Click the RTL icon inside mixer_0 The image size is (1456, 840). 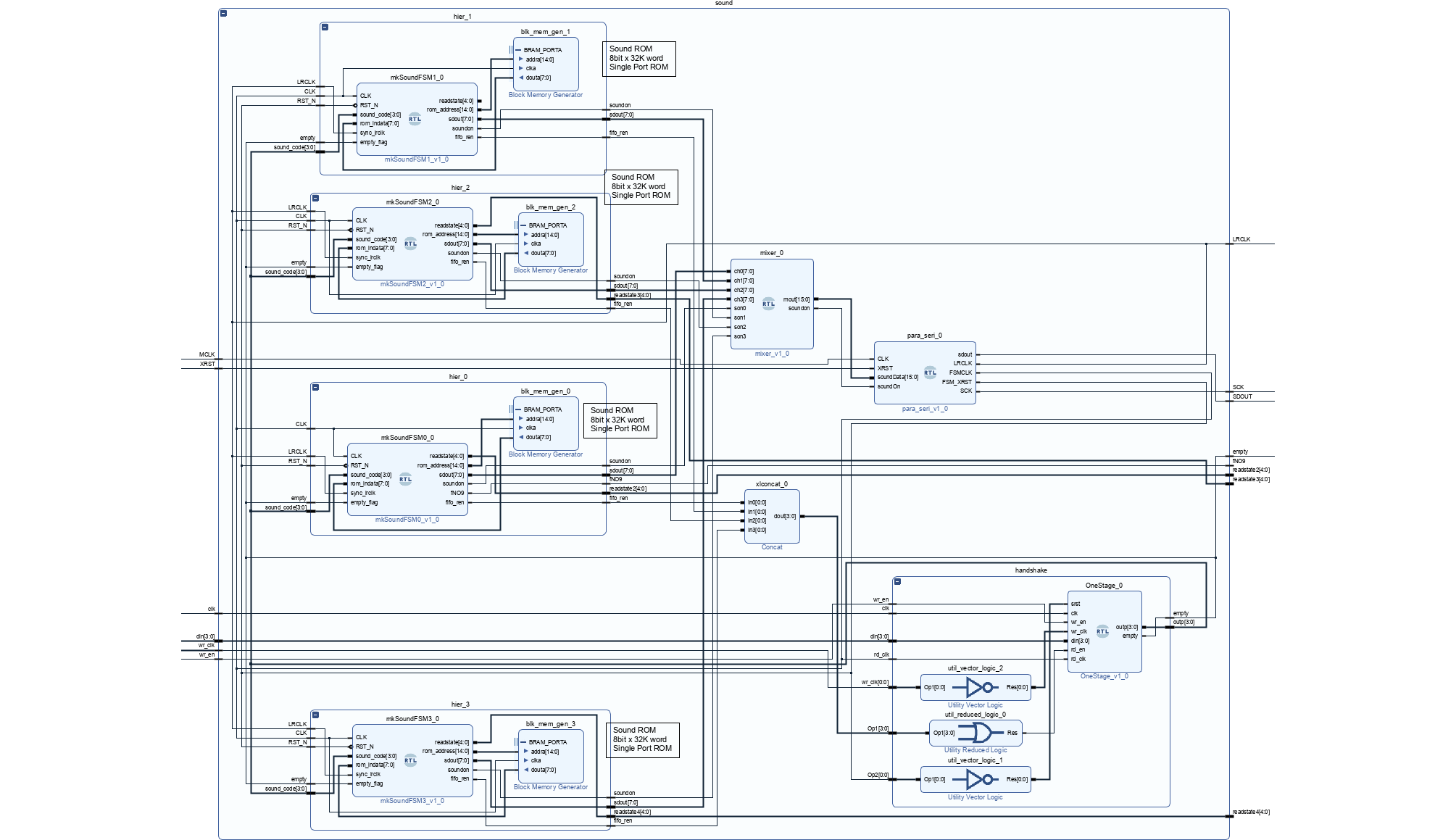point(768,304)
